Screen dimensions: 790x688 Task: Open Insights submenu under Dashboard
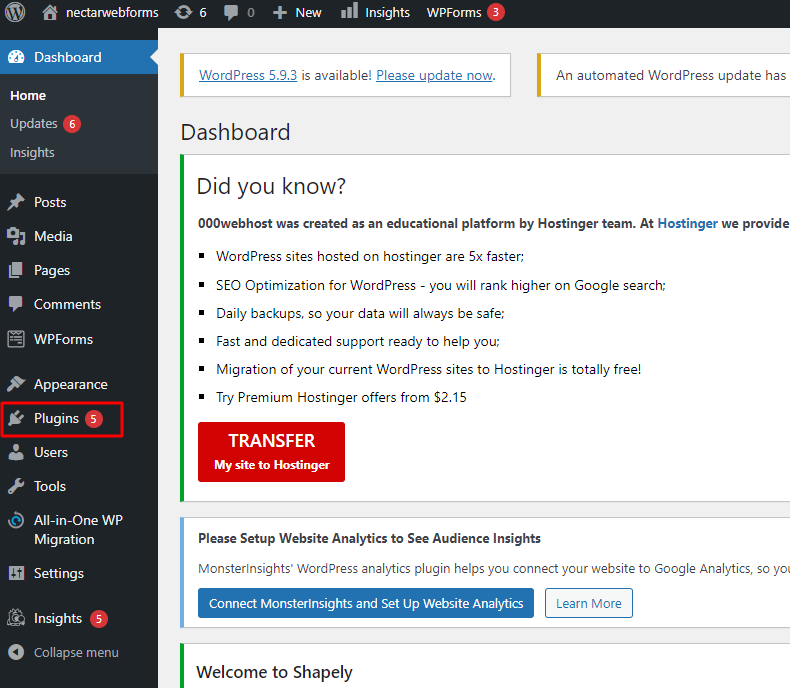[32, 152]
